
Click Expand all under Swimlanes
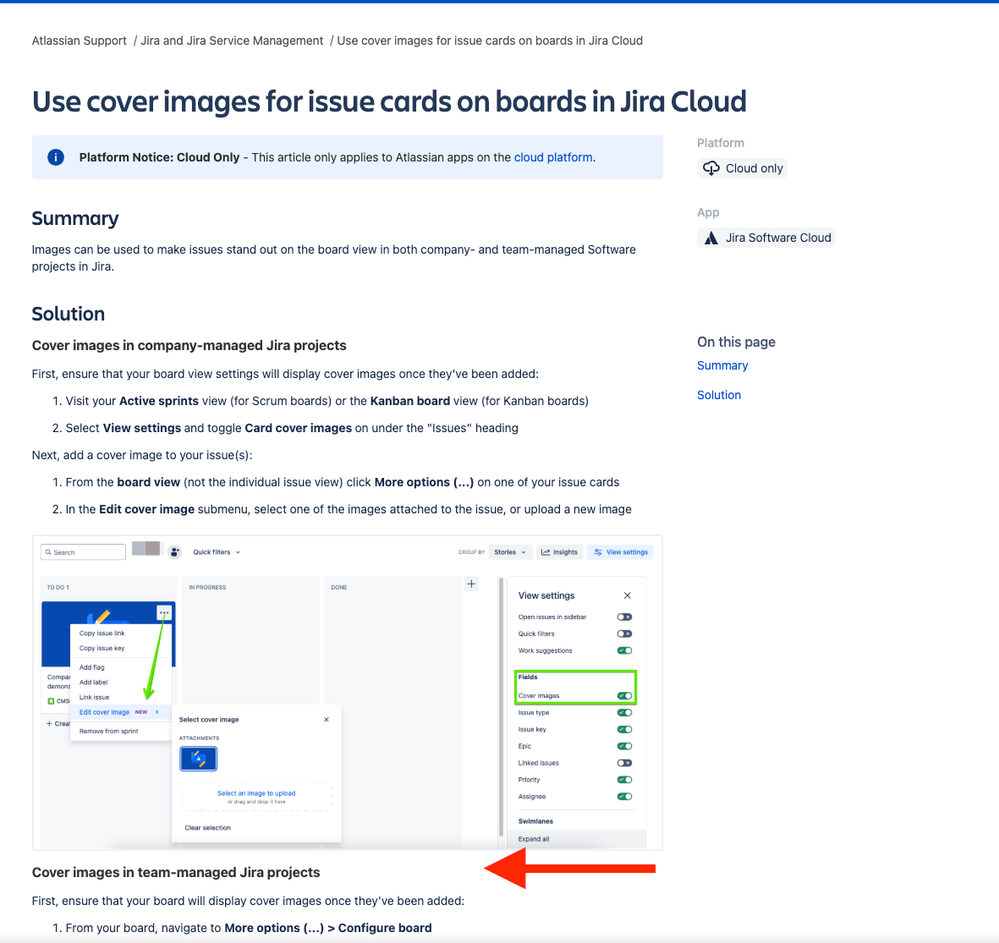click(533, 839)
